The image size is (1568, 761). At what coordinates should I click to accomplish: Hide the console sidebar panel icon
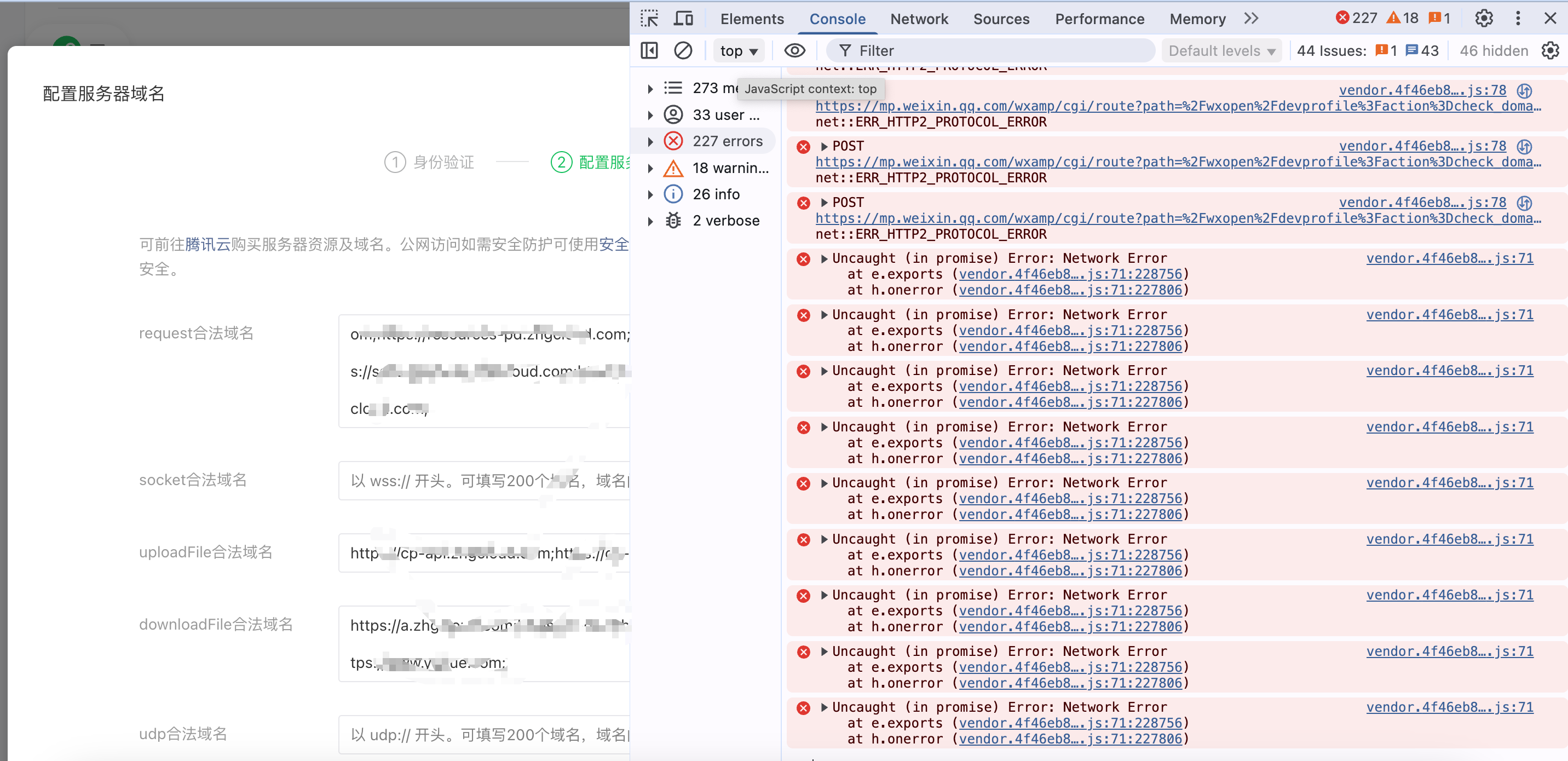(649, 50)
